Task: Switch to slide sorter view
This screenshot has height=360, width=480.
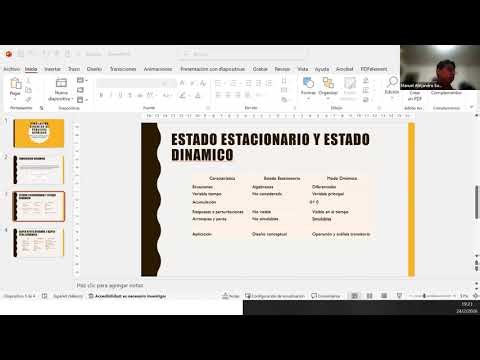Action: [x=369, y=296]
